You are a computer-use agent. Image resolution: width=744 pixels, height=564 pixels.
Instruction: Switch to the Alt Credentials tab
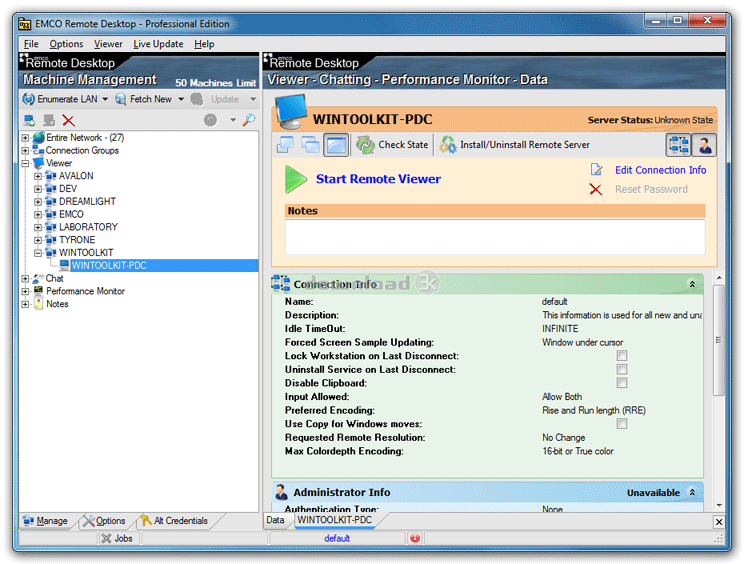175,521
